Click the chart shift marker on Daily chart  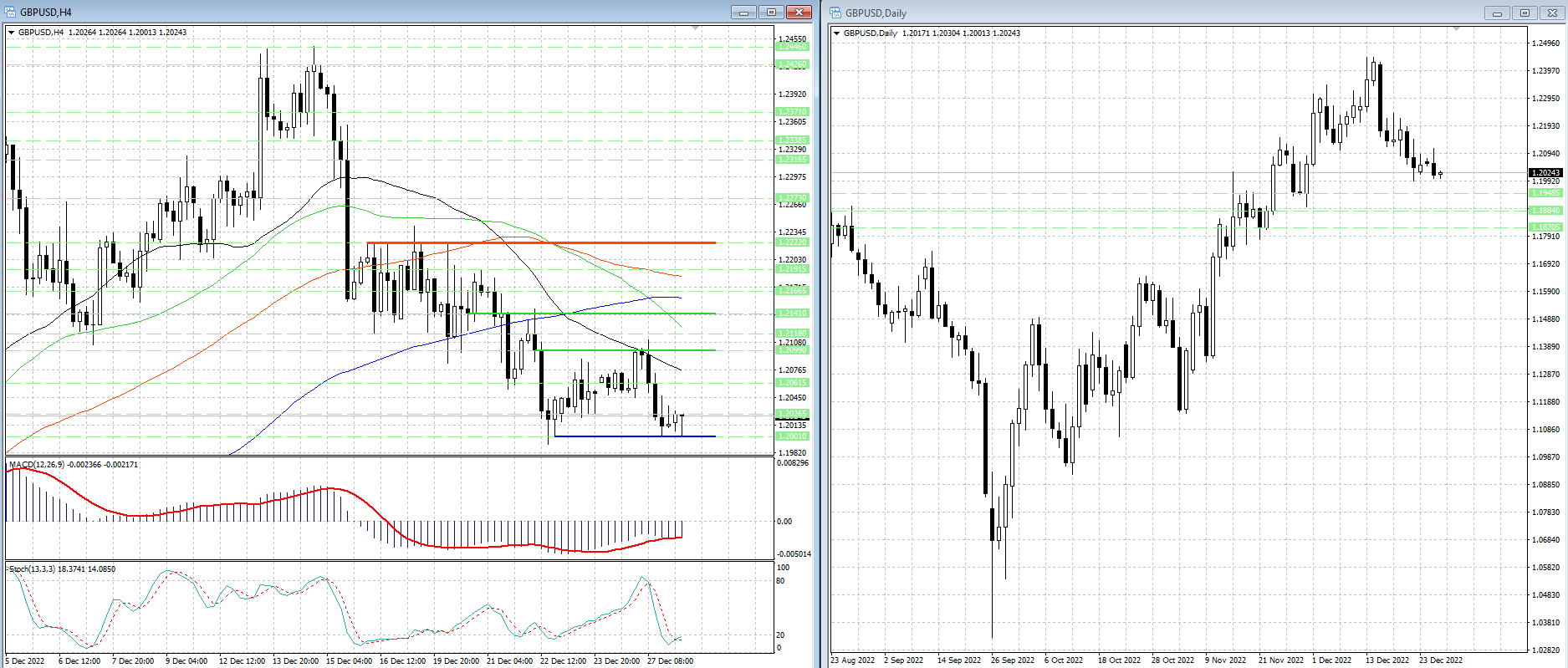click(1456, 29)
